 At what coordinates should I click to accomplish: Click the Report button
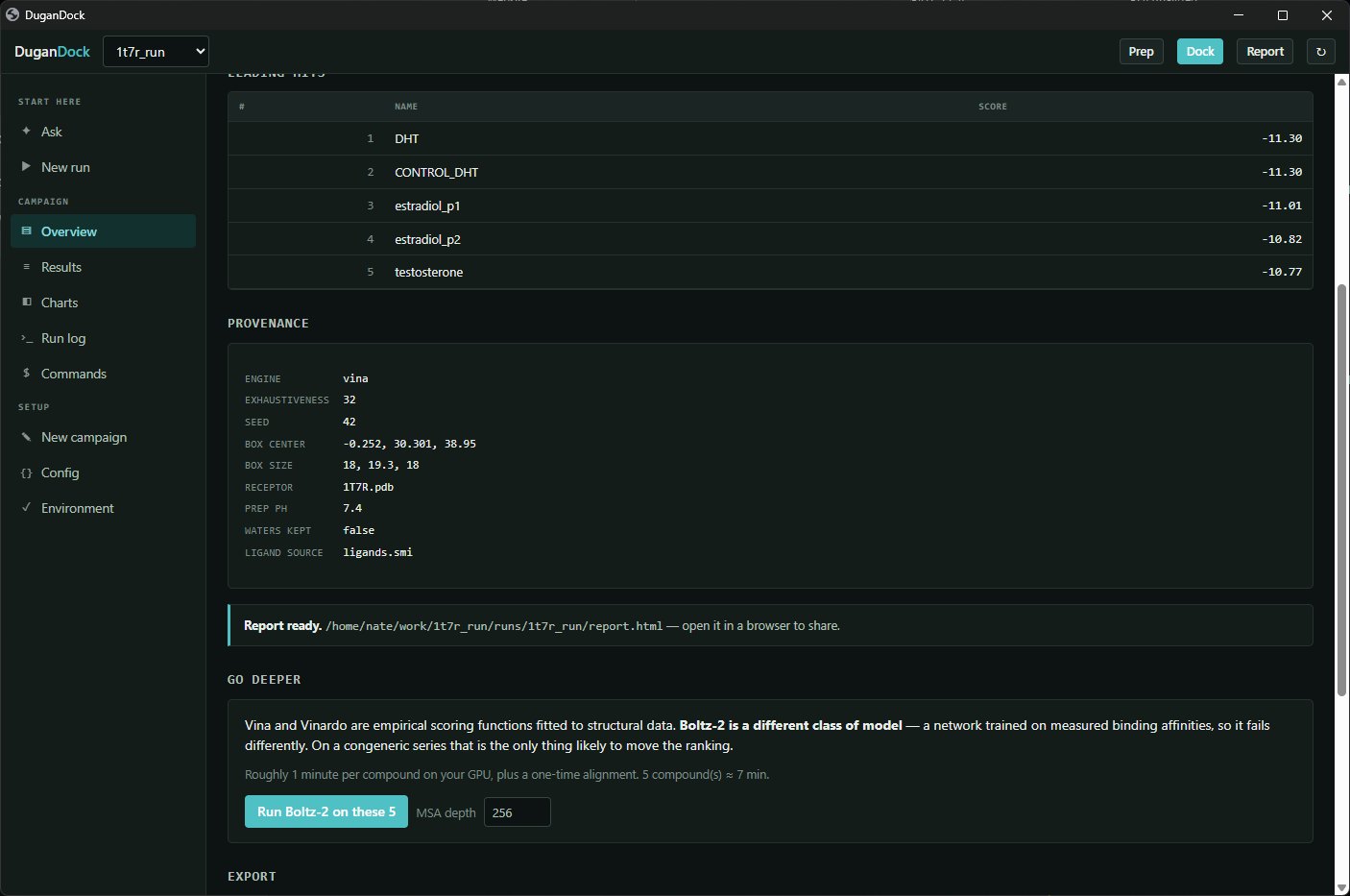click(x=1265, y=52)
